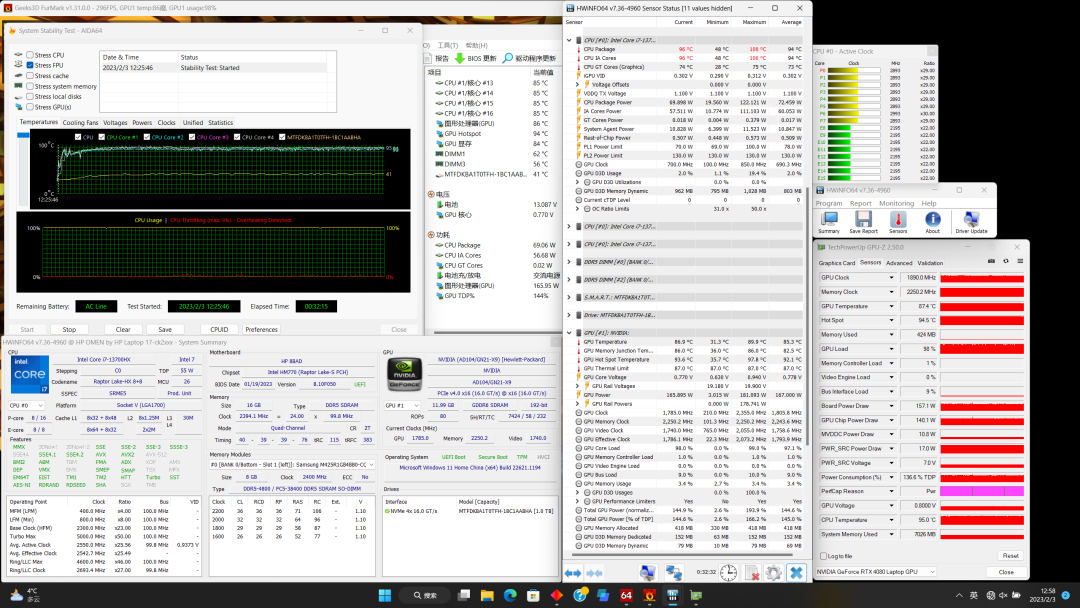Open the Windows Start menu

(384, 596)
